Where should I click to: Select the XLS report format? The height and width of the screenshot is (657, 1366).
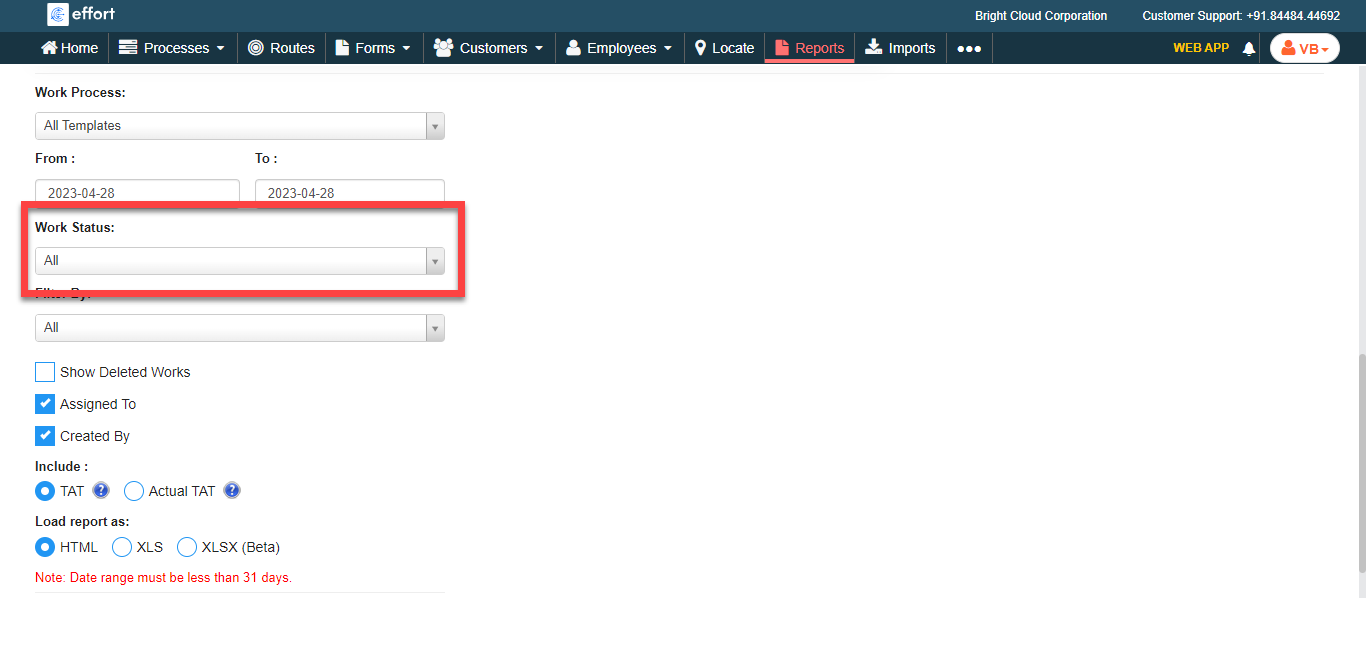(122, 547)
